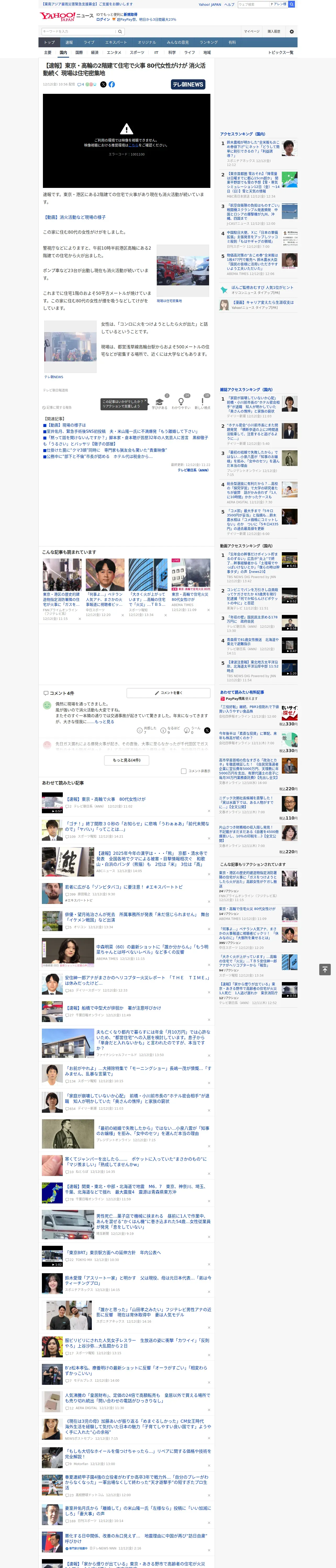Select the ランキング tab
Image resolution: width=336 pixels, height=1568 pixels.
(209, 43)
